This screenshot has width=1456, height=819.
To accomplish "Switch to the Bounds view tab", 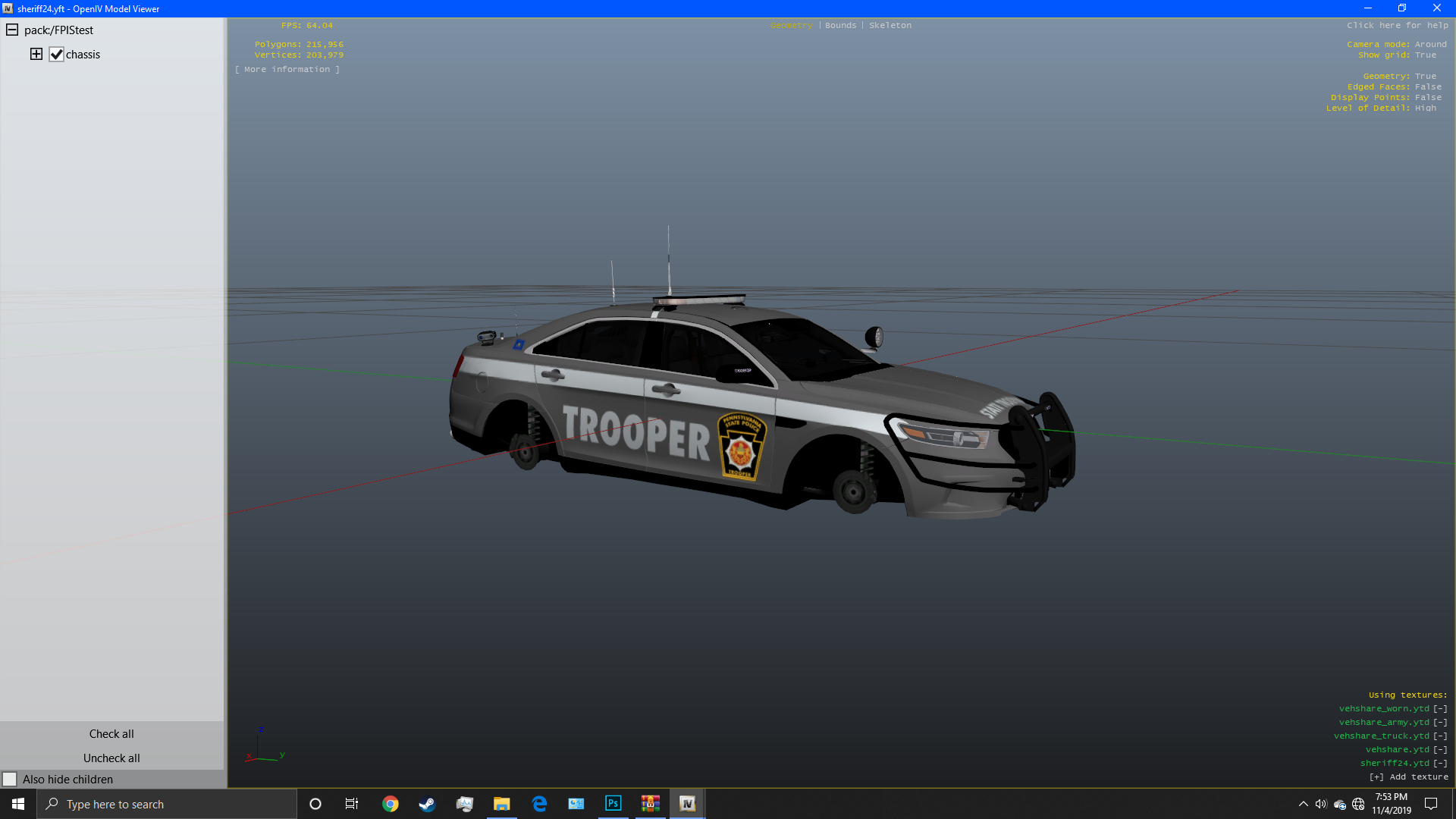I will coord(840,26).
